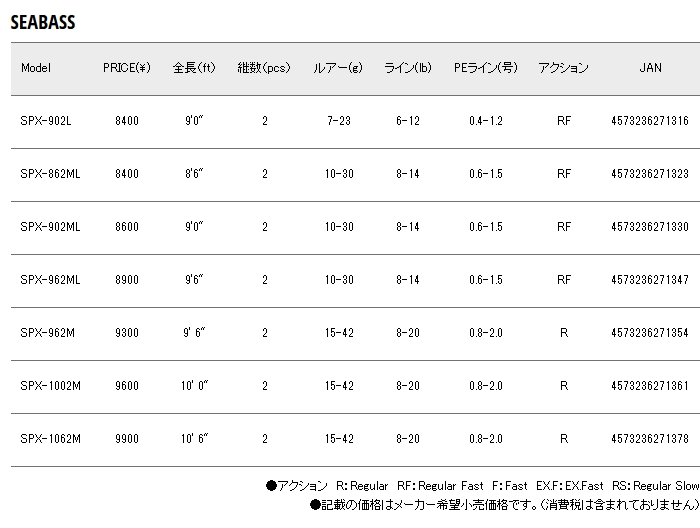Select model SPX-902ML cell
Viewport: 700px width, 528px height.
(x=50, y=227)
